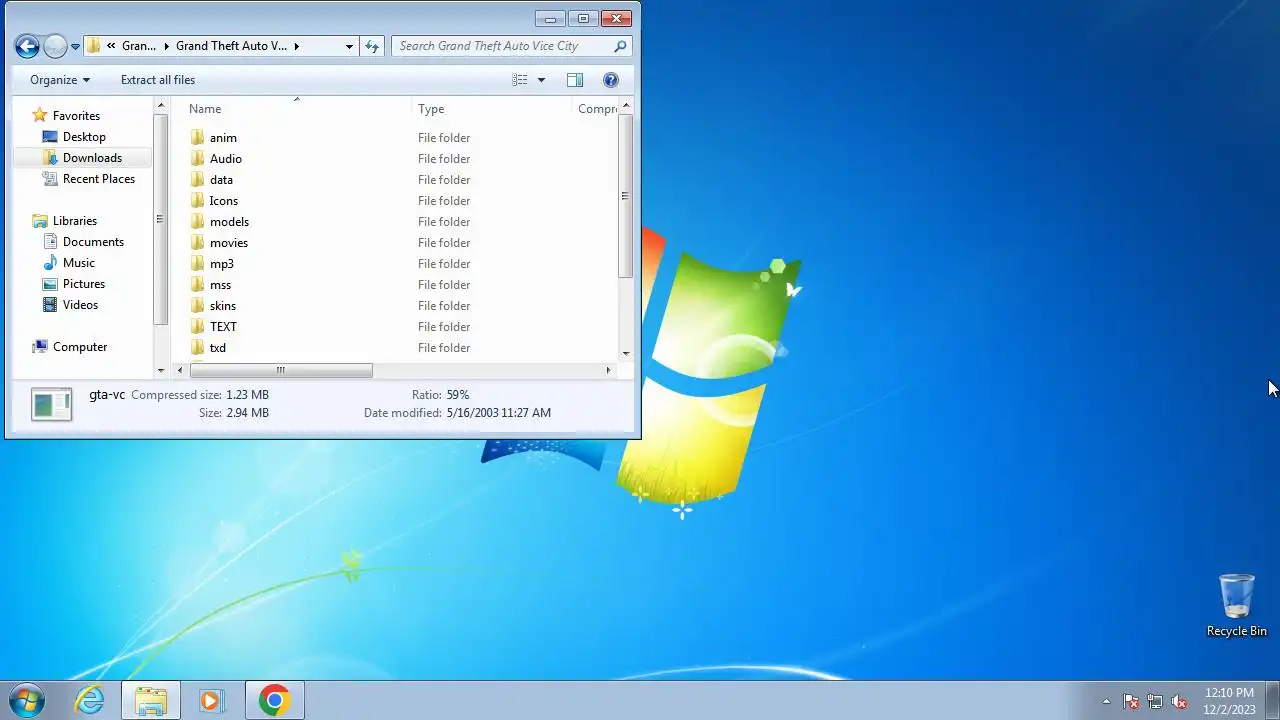
Task: Open the Music library
Action: pos(79,263)
